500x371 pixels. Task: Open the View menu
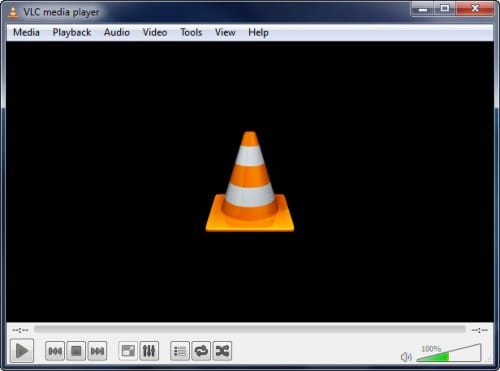[225, 32]
